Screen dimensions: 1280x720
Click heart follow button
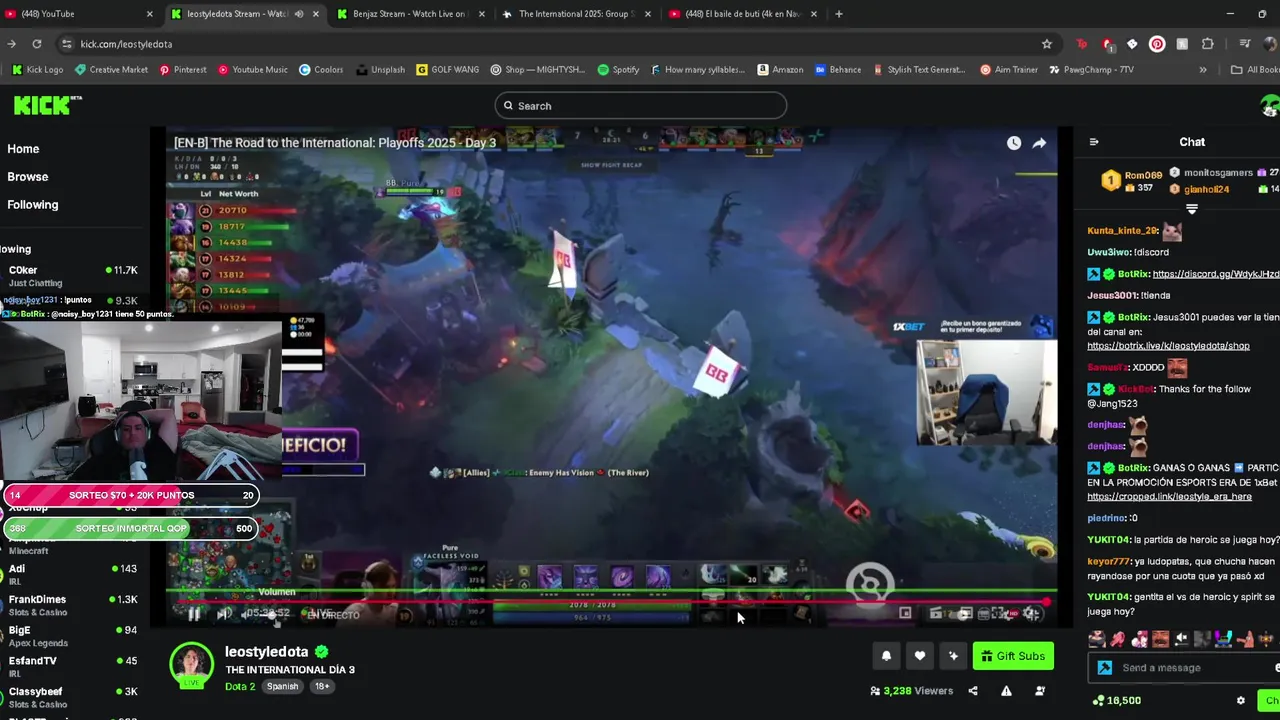point(920,656)
